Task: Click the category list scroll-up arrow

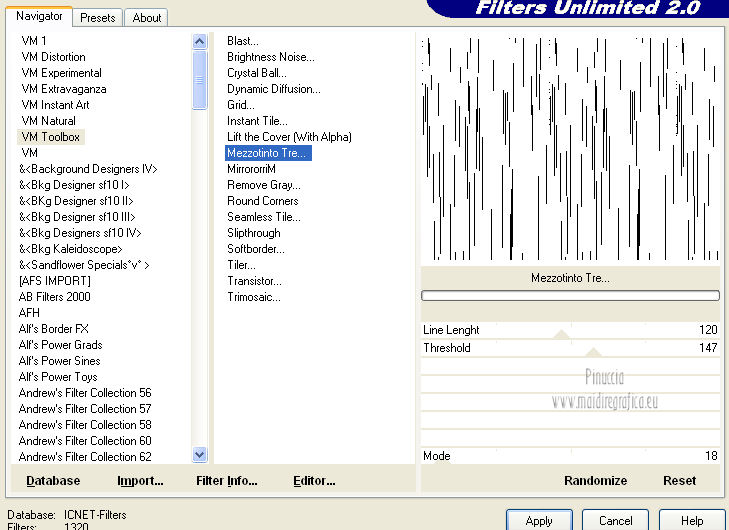Action: pyautogui.click(x=199, y=42)
